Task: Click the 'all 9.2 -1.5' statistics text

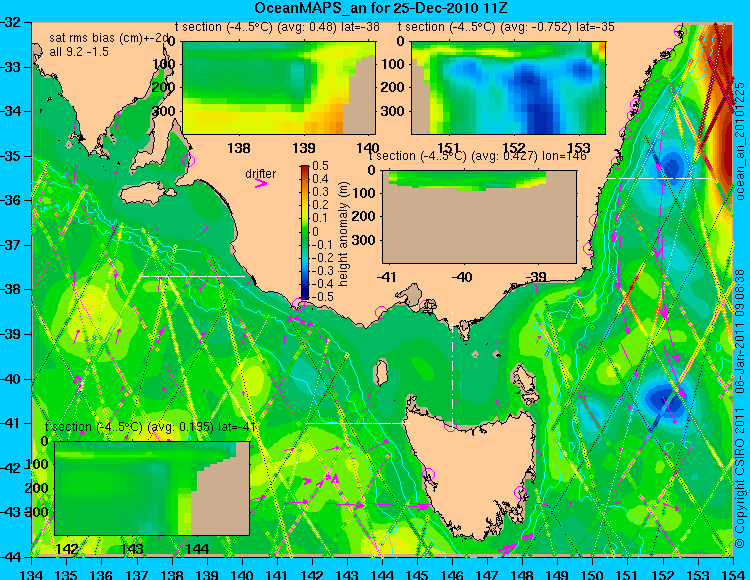Action: pos(79,51)
